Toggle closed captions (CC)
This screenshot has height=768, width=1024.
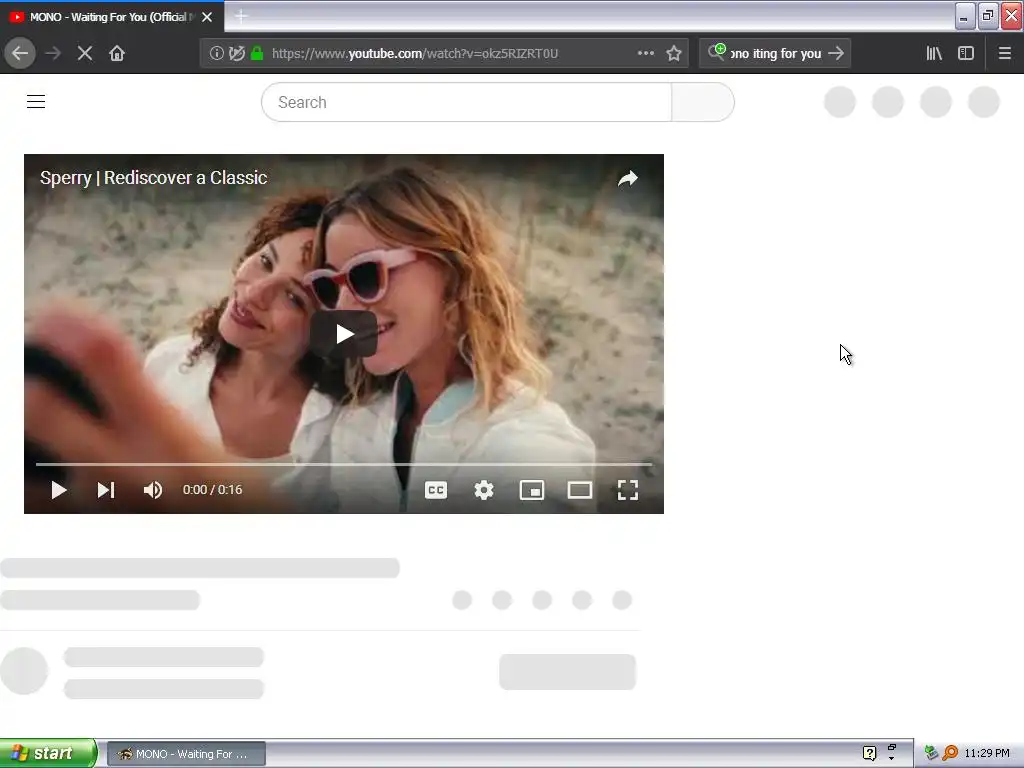[x=436, y=490]
